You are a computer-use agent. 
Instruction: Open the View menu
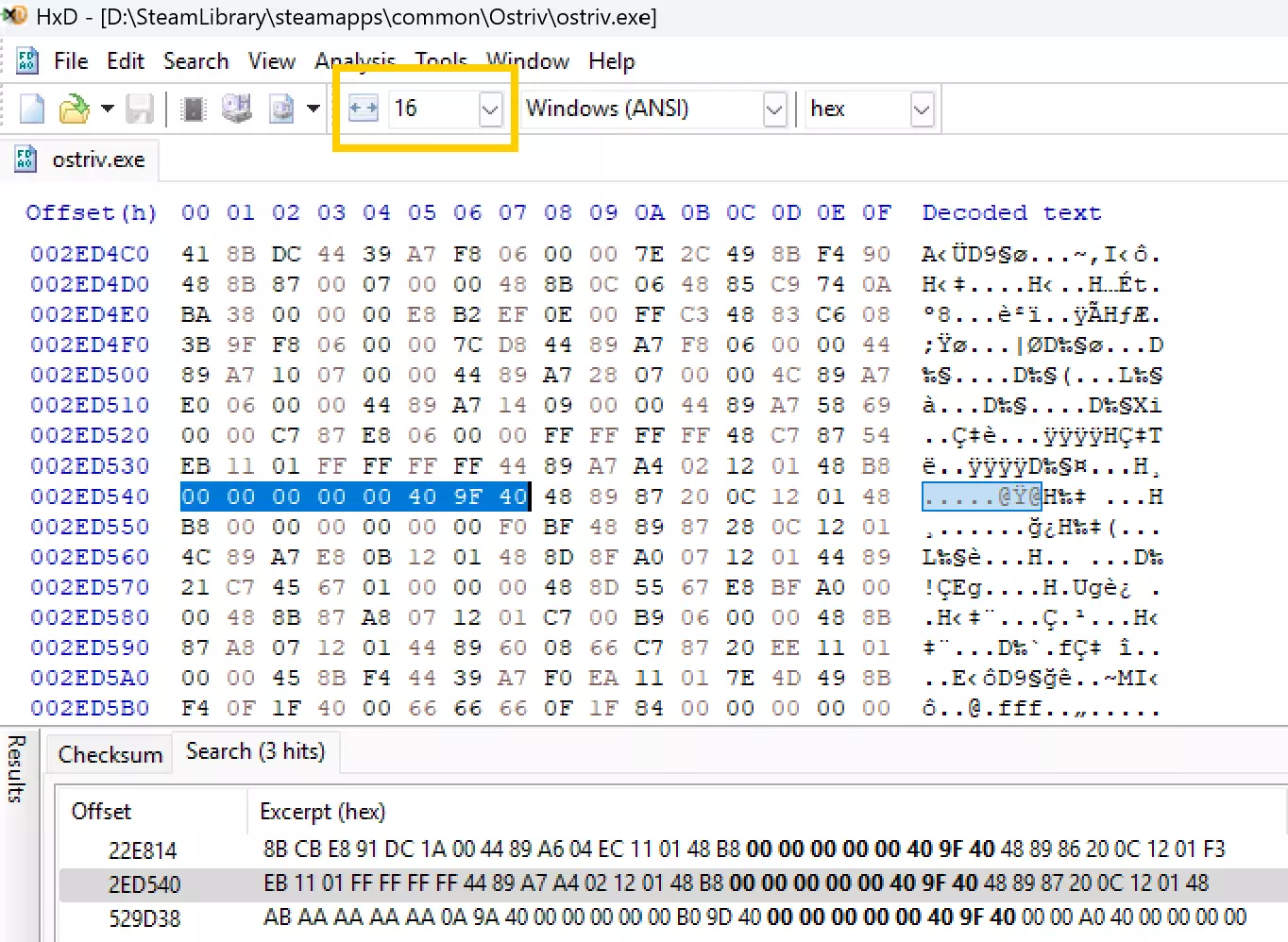tap(272, 61)
